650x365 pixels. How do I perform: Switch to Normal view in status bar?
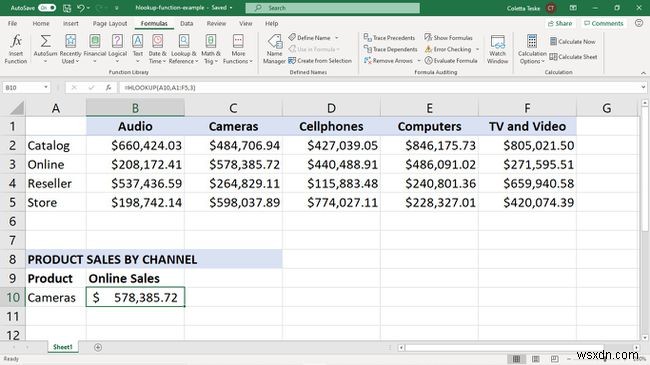[517, 359]
